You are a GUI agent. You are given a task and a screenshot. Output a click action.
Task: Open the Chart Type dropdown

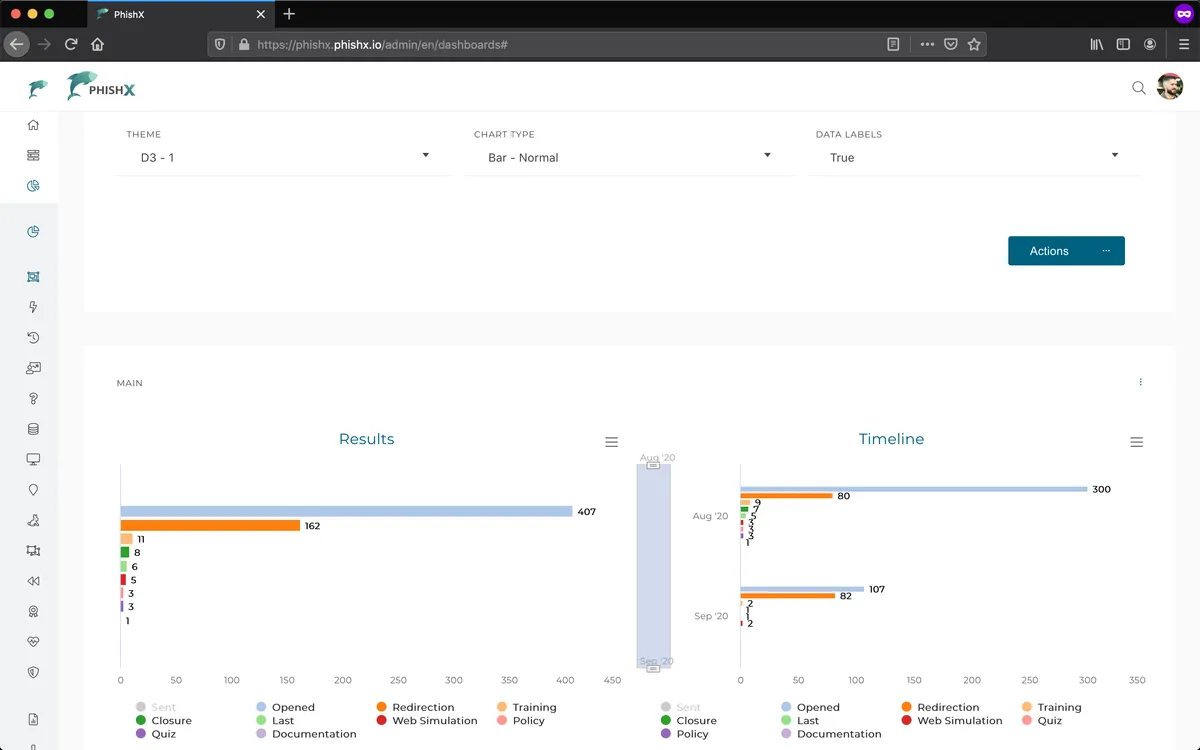629,157
